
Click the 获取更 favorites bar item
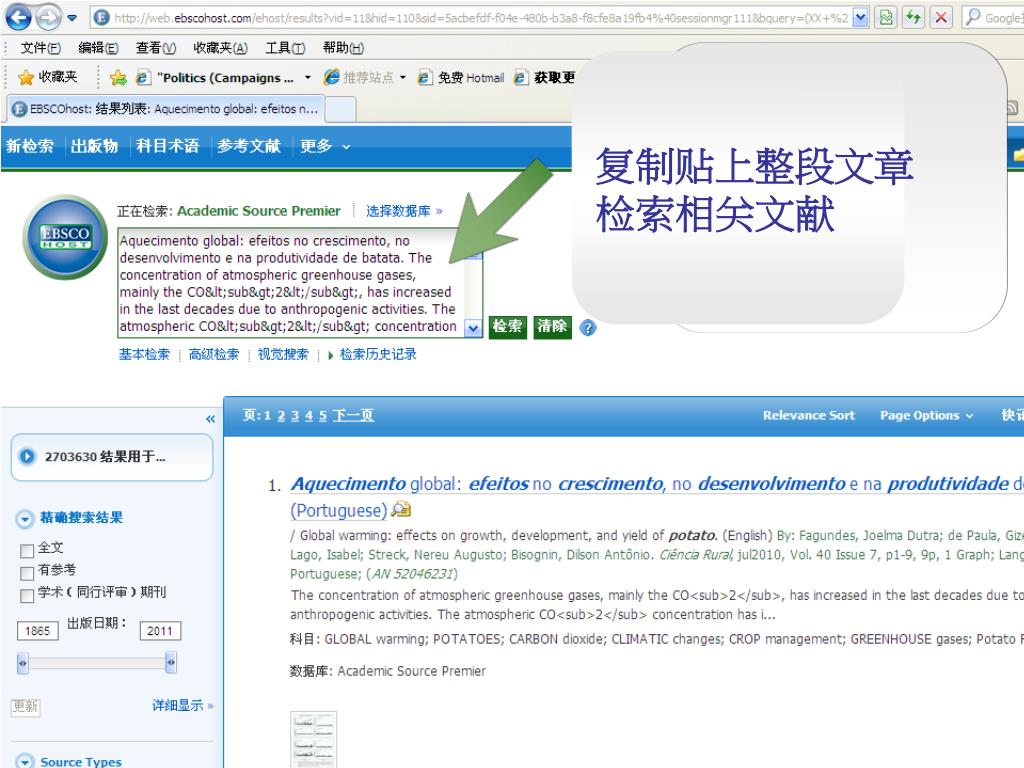[544, 78]
